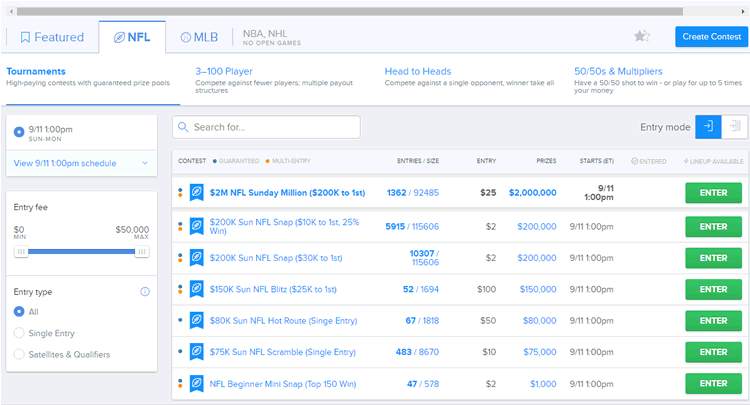The image size is (750, 405).
Task: Click the Entry type info icon
Action: (x=145, y=292)
